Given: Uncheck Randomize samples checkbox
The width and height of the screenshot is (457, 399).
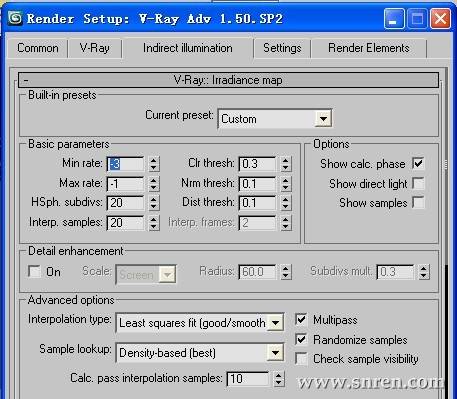Looking at the screenshot, I should pyautogui.click(x=301, y=339).
